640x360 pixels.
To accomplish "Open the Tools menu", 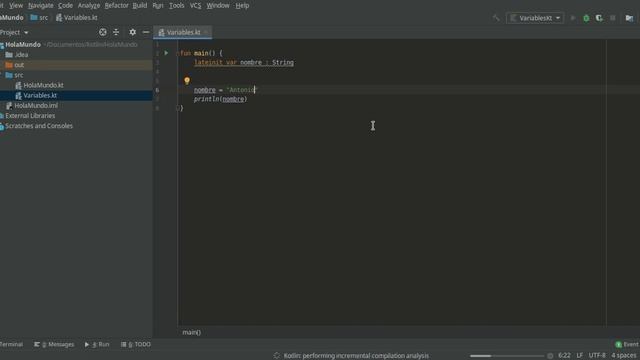I will click(176, 5).
